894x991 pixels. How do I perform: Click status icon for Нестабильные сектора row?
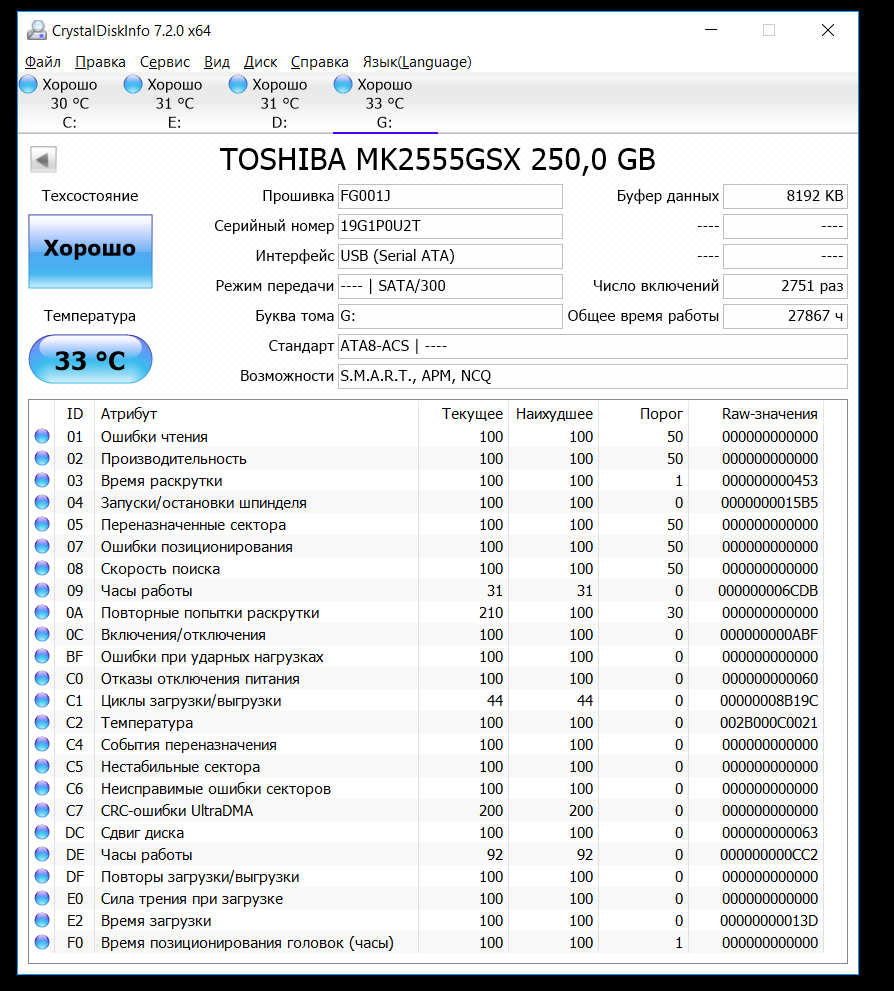42,767
